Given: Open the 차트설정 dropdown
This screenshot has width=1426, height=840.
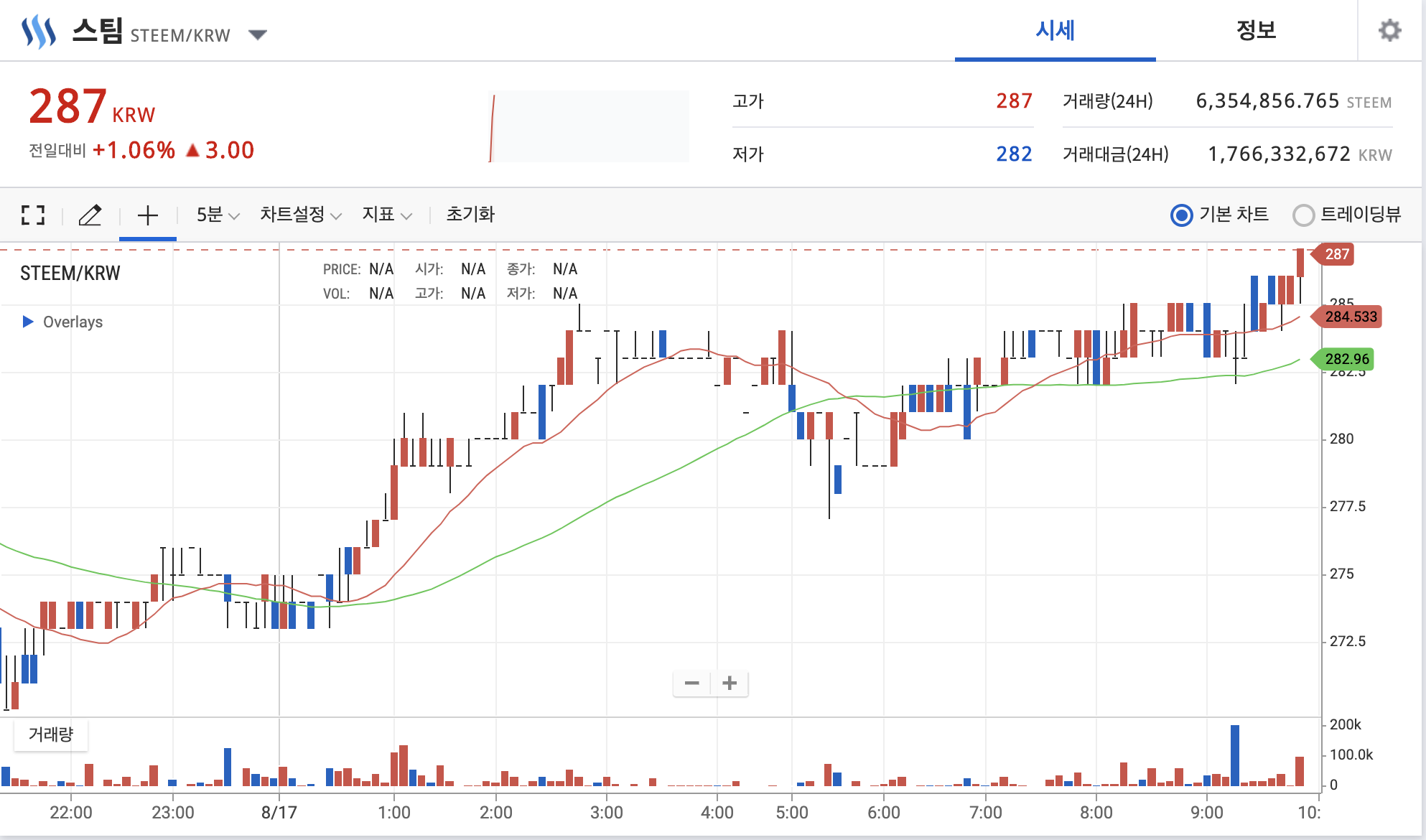Looking at the screenshot, I should 300,215.
